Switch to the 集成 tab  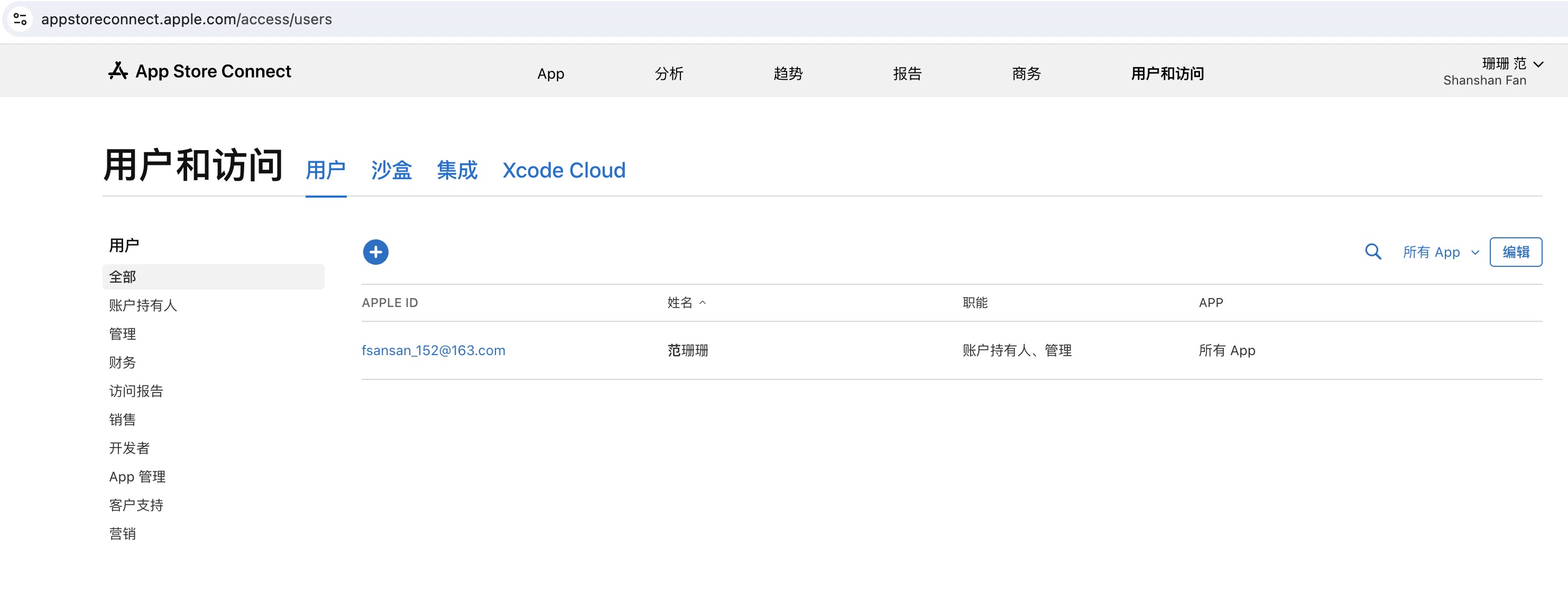tap(457, 171)
